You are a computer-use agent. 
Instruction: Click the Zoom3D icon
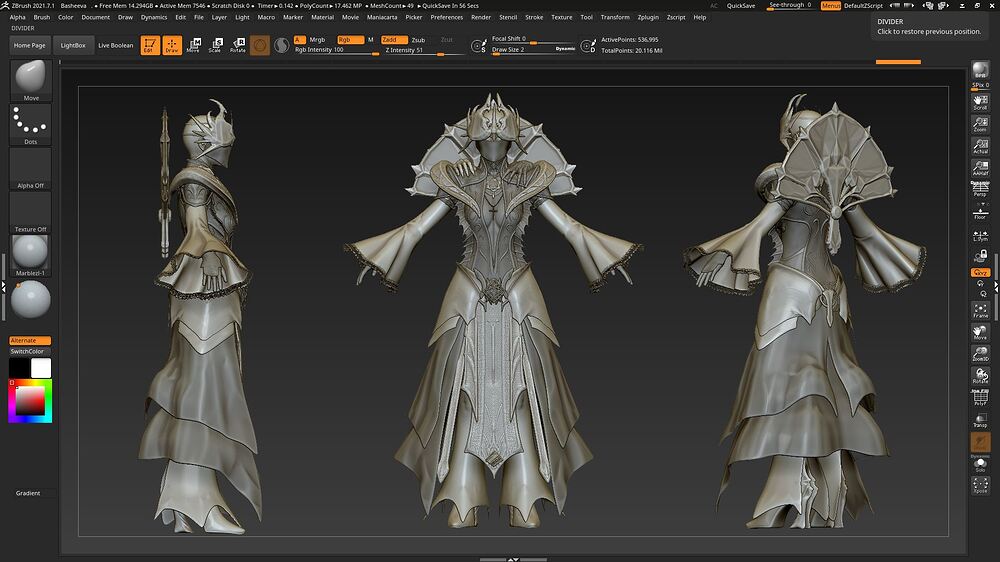(980, 354)
